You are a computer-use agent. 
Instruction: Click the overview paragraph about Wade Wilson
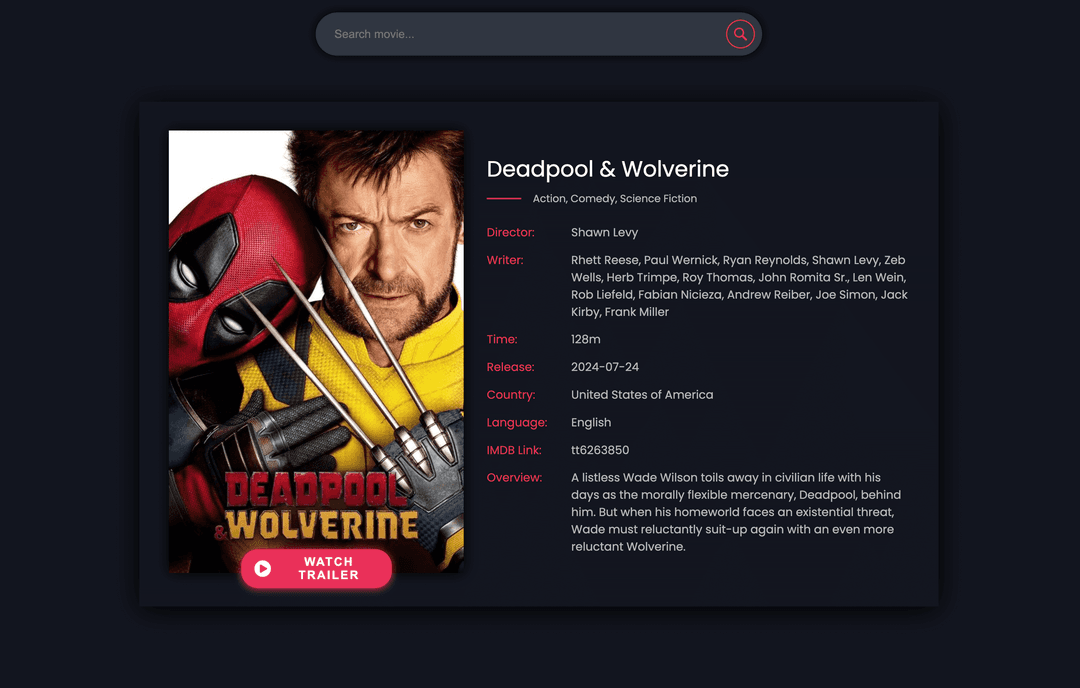click(736, 512)
